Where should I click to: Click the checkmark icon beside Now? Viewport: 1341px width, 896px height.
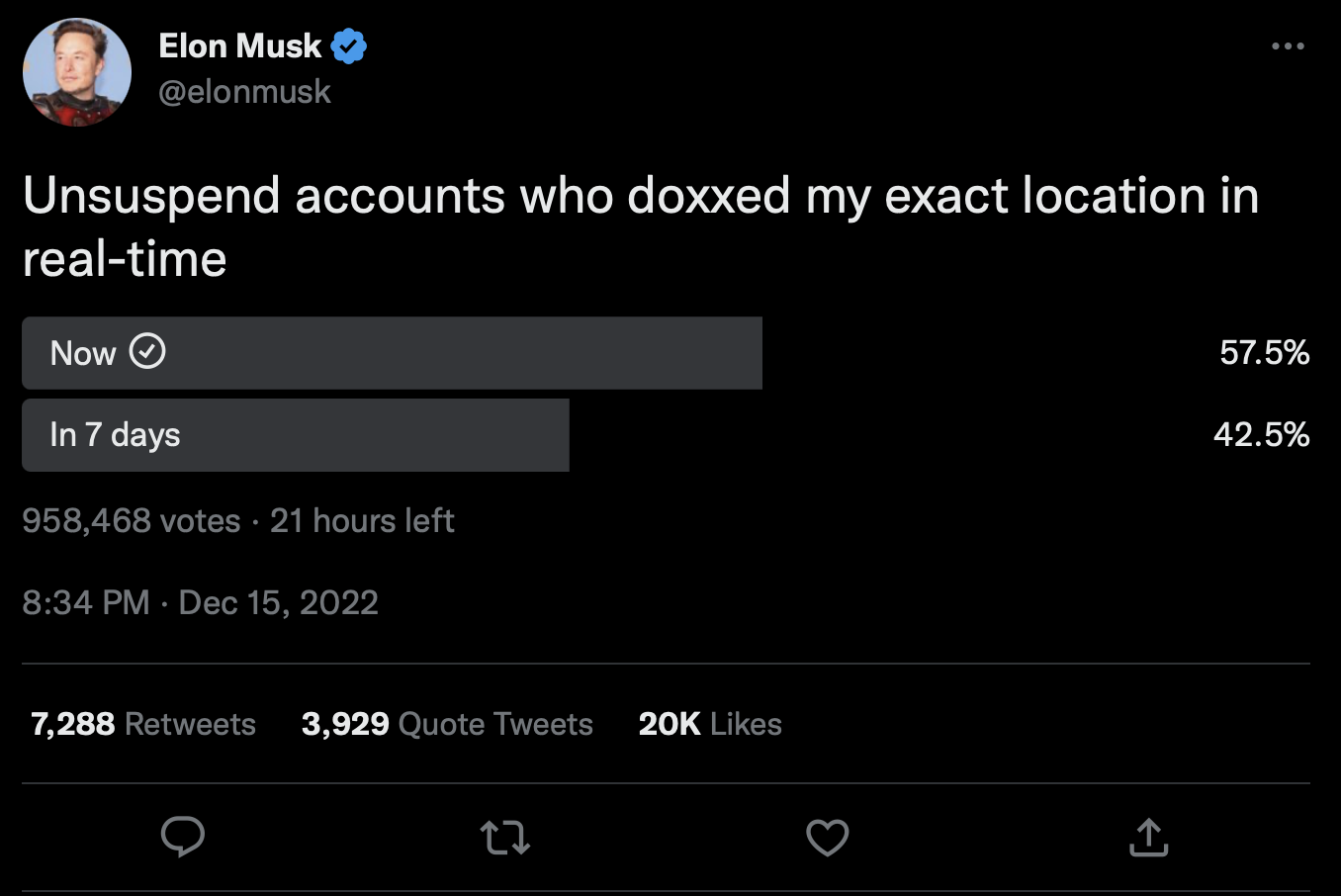pos(147,352)
